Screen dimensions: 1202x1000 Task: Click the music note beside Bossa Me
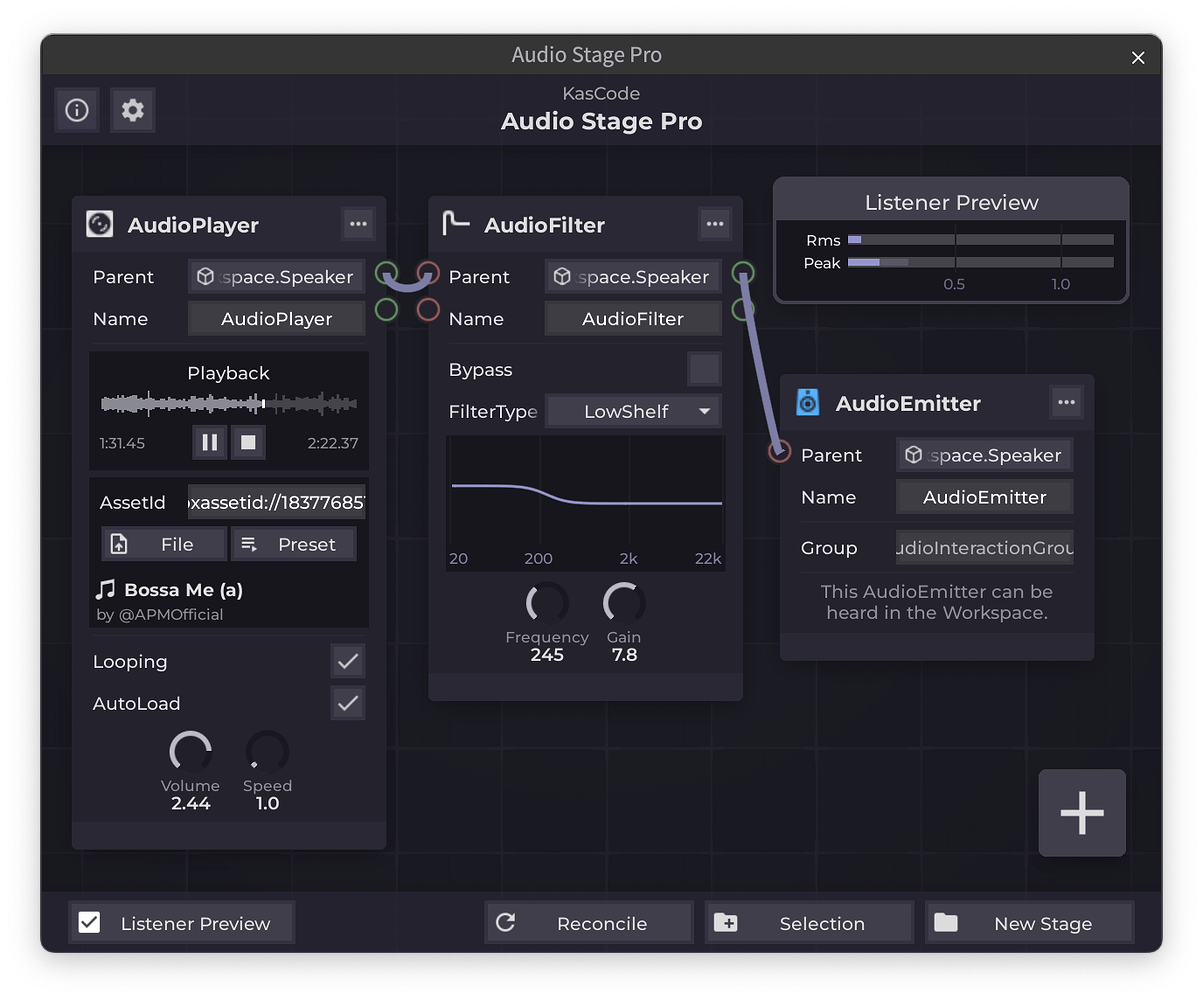(109, 589)
